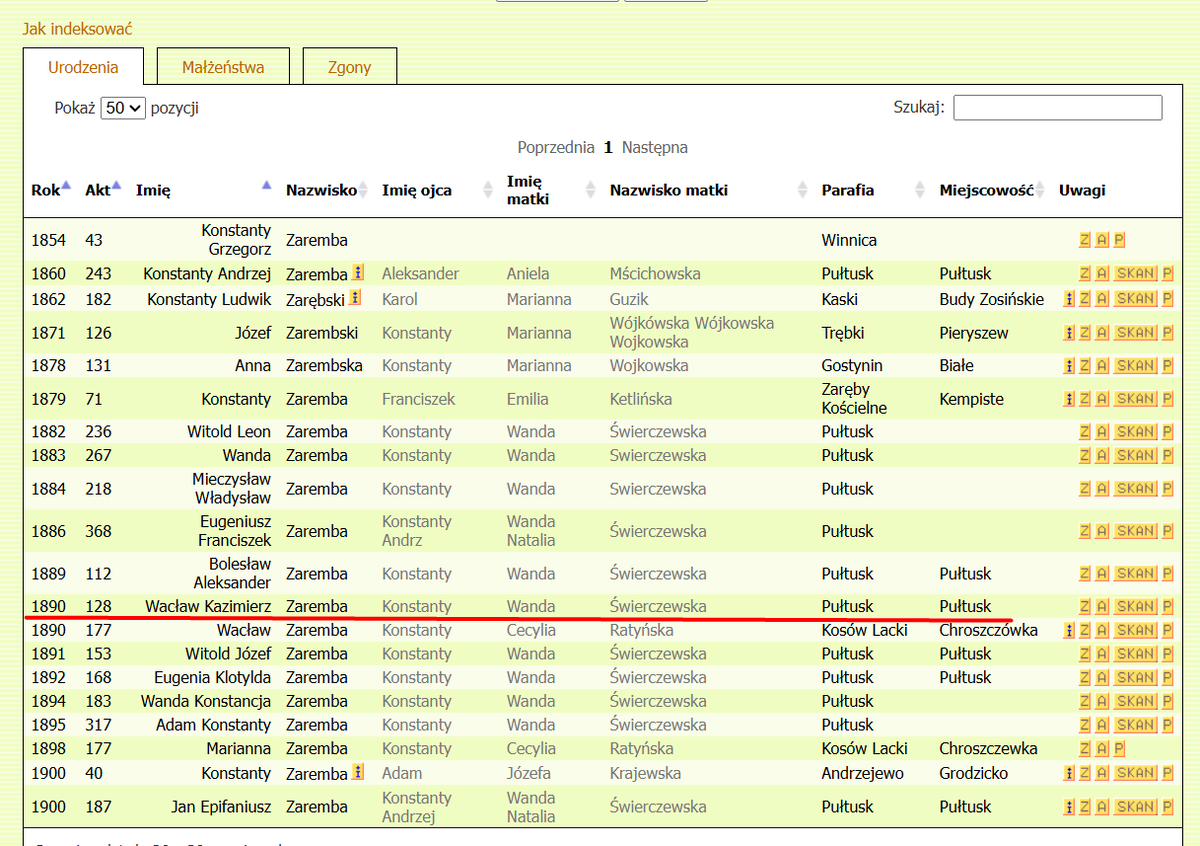1200x846 pixels.
Task: Open remarks info icon in the Budy Zosińskie row
Action: [x=1069, y=298]
